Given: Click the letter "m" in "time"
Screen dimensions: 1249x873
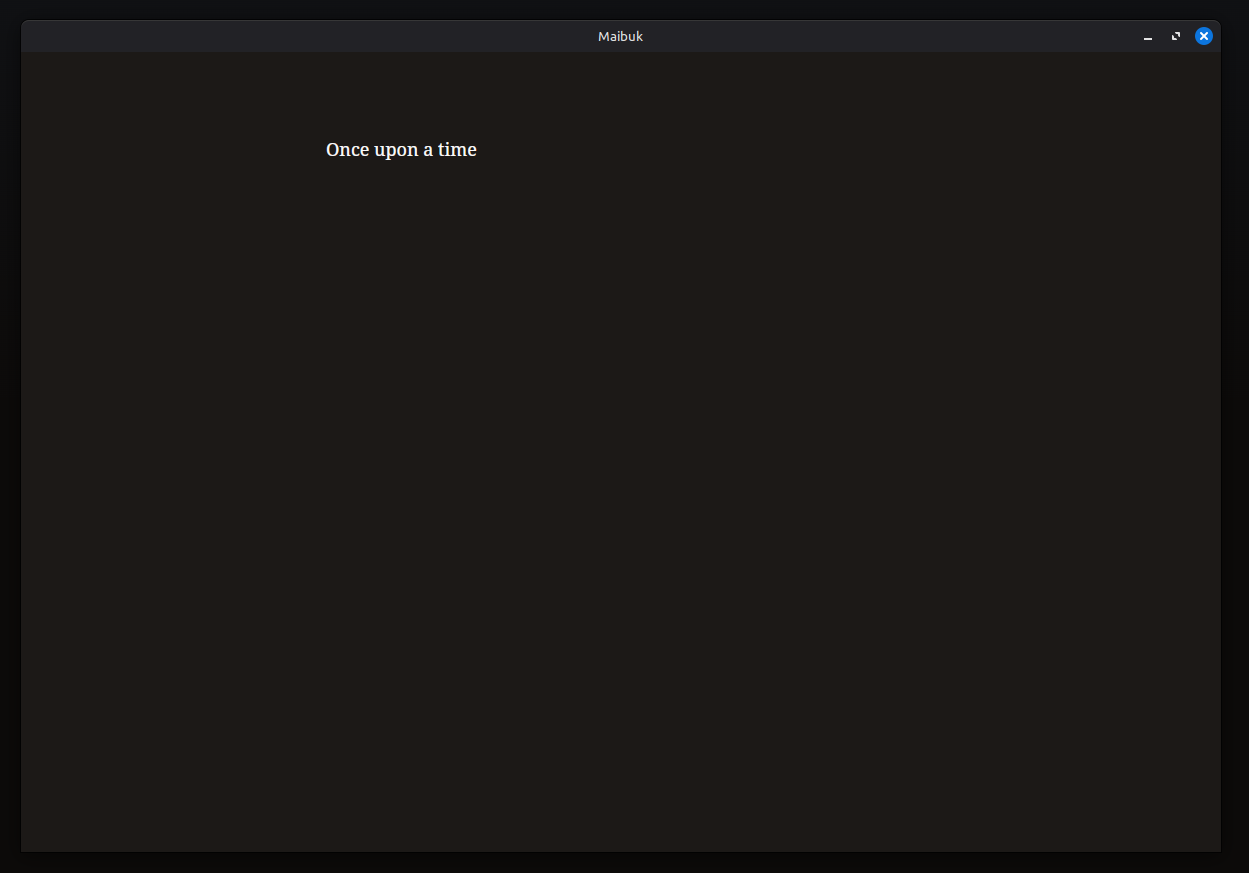Looking at the screenshot, I should coord(459,151).
